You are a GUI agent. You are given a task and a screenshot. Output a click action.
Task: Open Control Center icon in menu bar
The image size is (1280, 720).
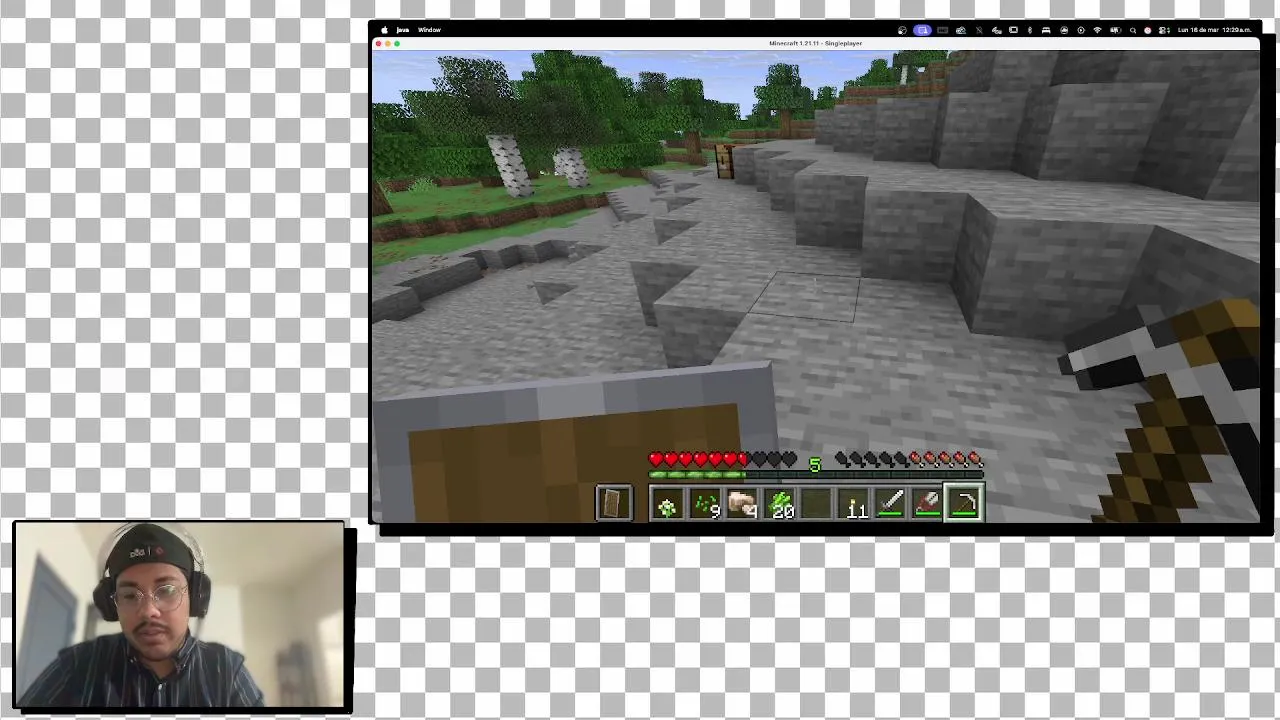(x=1163, y=30)
